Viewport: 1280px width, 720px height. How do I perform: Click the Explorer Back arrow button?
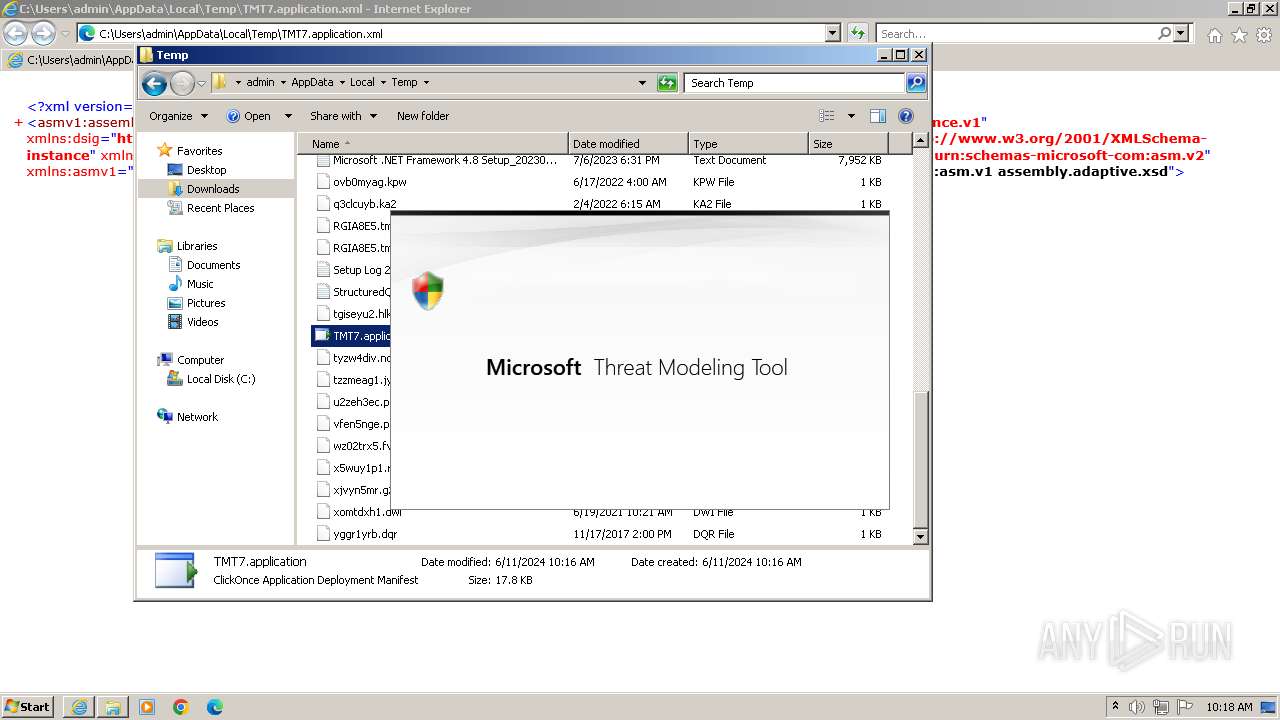(x=154, y=83)
